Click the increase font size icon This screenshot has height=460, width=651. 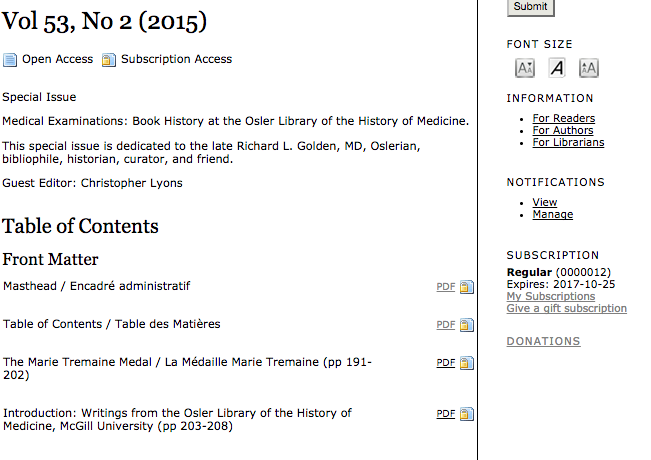[x=589, y=68]
